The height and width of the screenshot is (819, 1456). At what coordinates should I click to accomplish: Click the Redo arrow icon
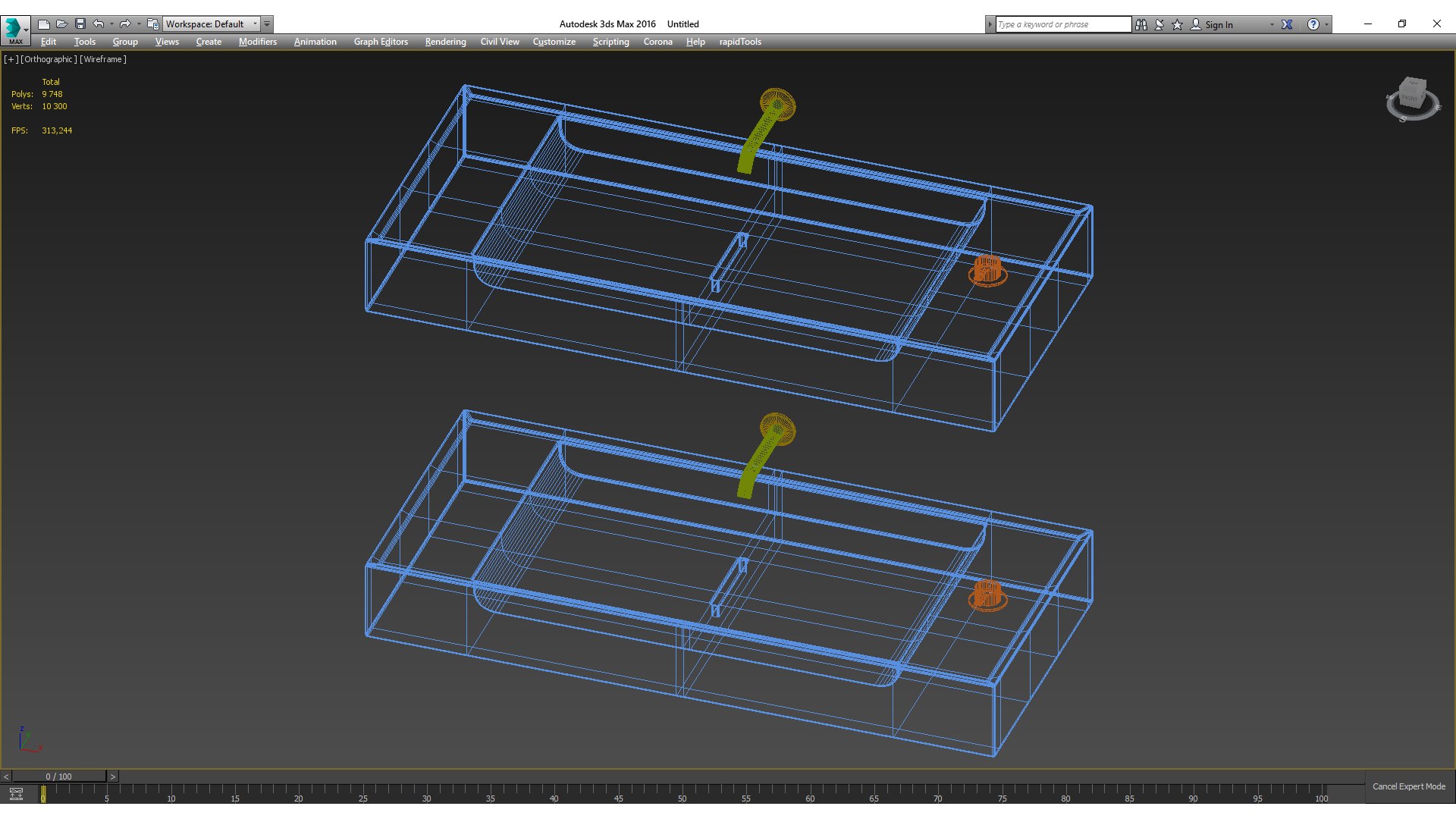[125, 24]
